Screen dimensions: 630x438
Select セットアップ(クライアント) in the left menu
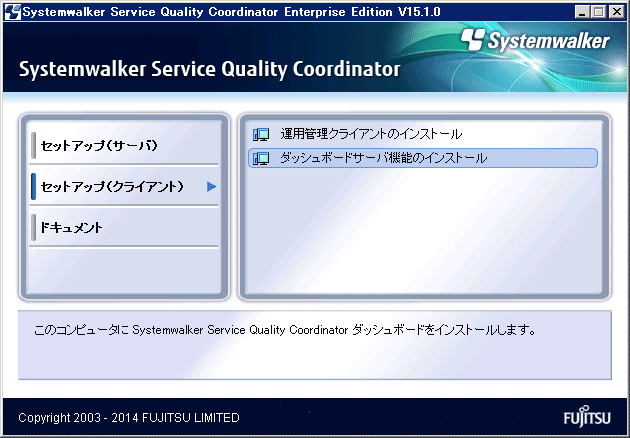[x=124, y=186]
